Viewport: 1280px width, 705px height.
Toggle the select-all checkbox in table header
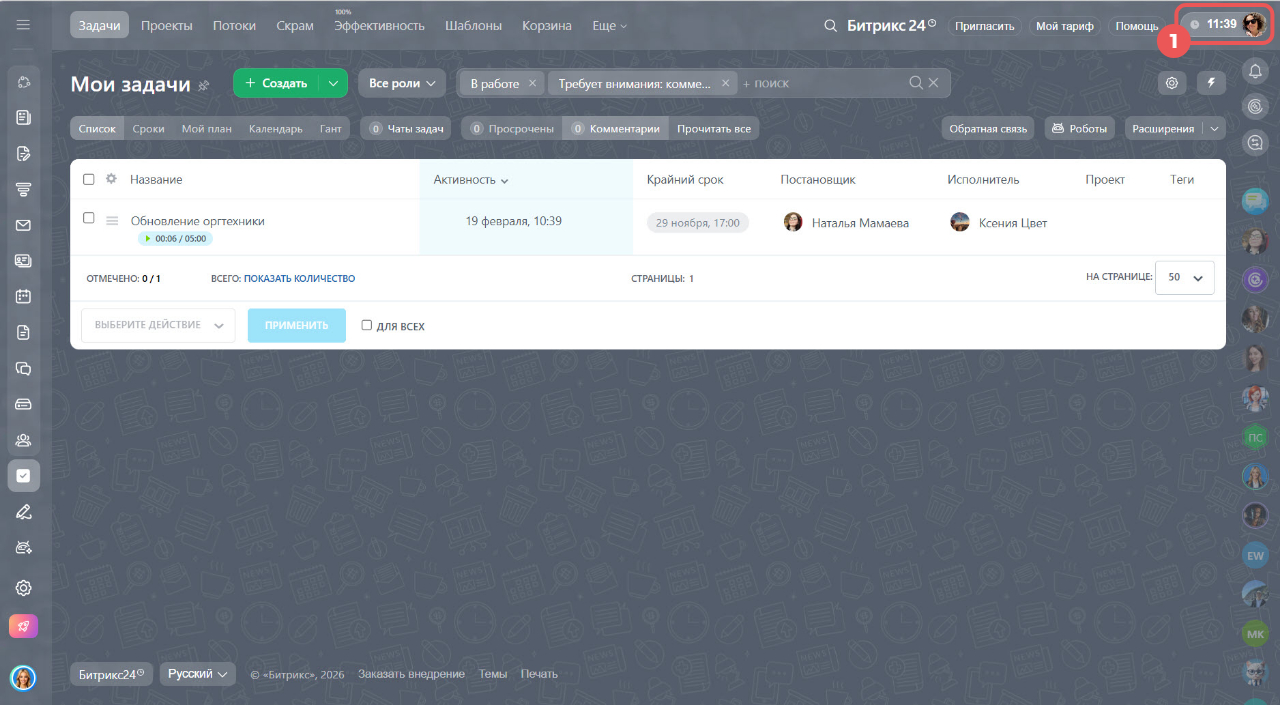89,179
